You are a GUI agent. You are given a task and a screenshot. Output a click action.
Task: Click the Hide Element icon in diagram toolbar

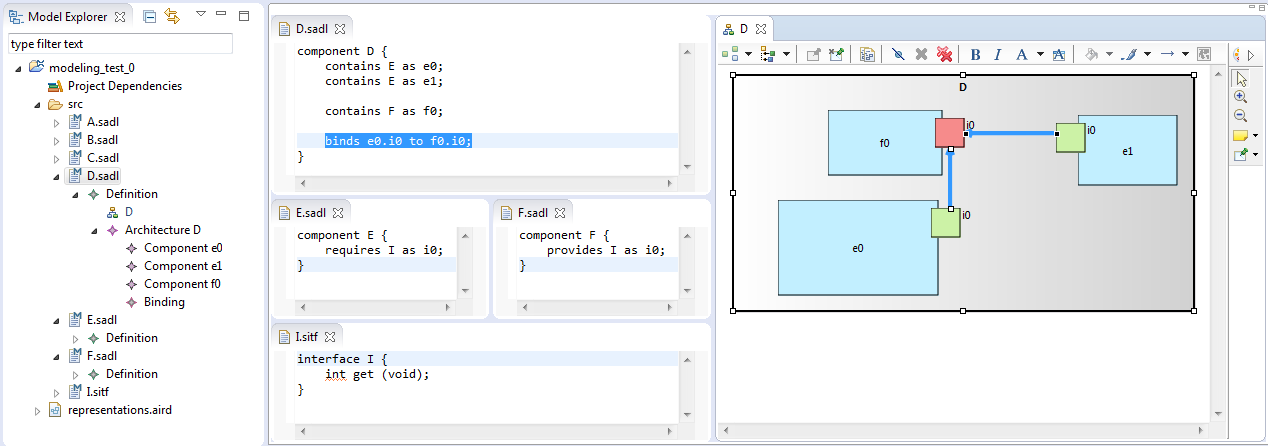(x=898, y=54)
